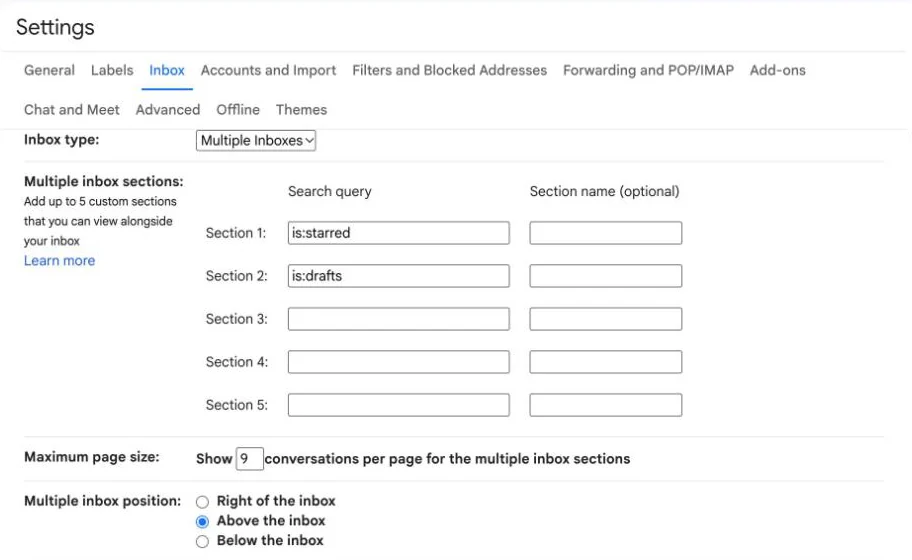This screenshot has width=912, height=560.
Task: Click the "Multiple inbox sections:" label
Action: (104, 181)
